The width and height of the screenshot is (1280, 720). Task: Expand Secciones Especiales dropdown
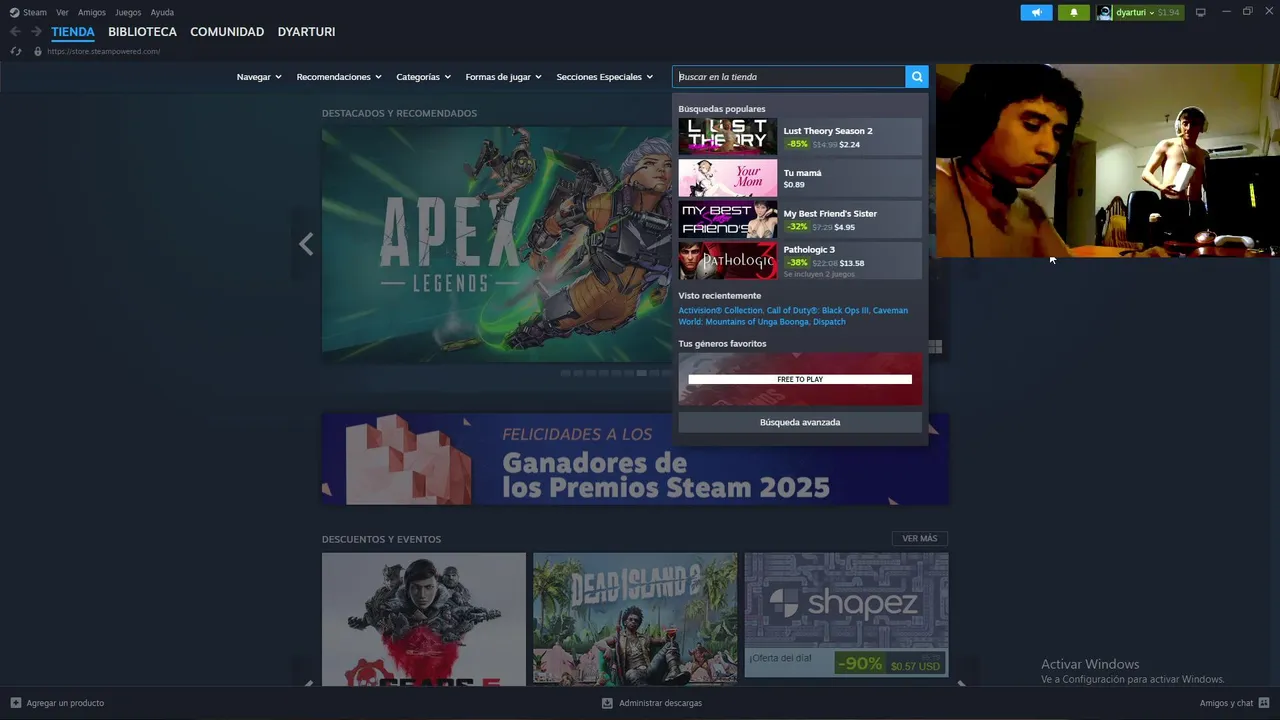point(604,77)
